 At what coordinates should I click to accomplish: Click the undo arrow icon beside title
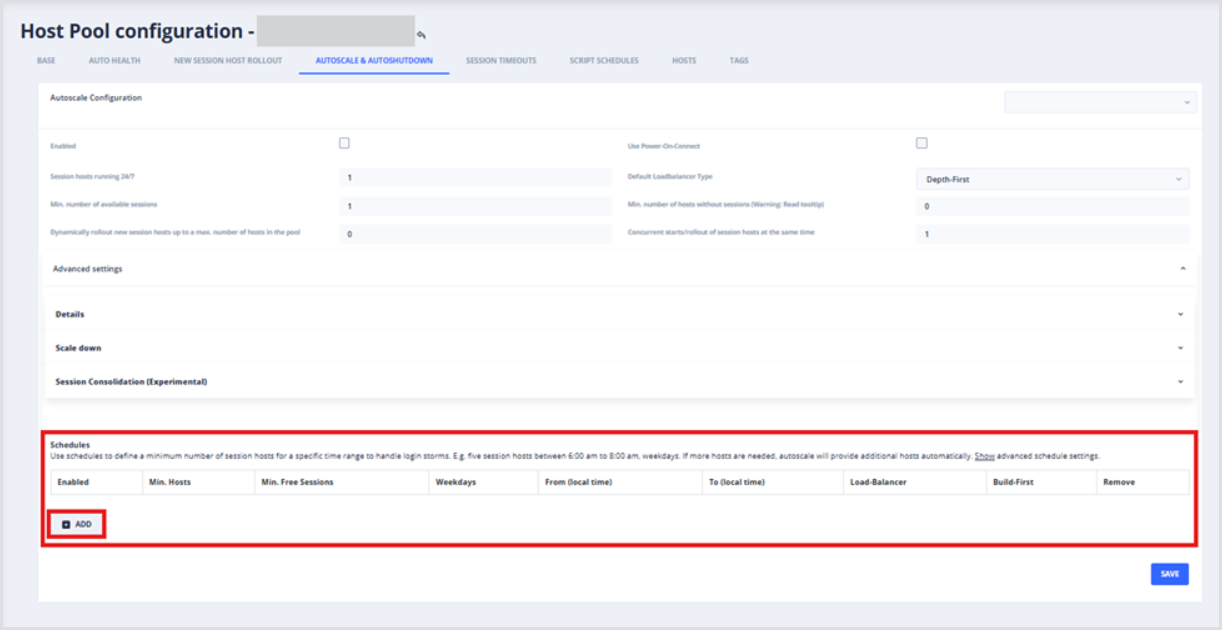(422, 35)
